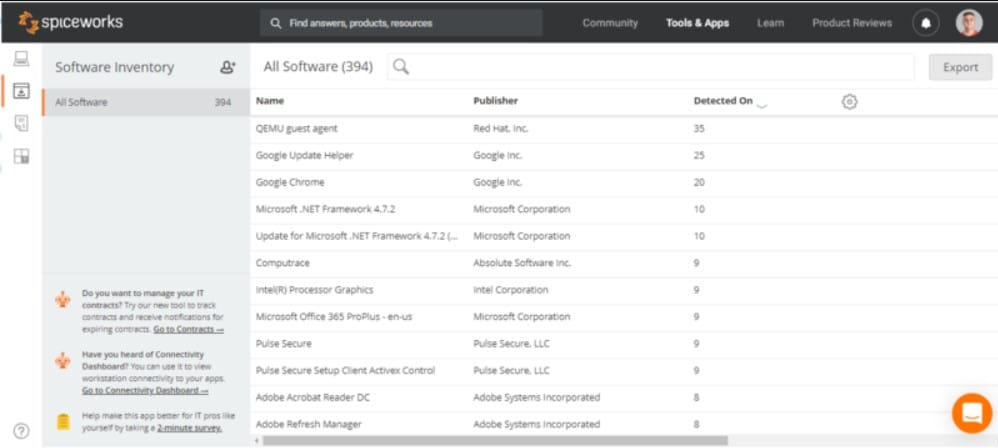Screen dimensions: 998x448
Task: Click Absolute Software Inc. publisher cell
Action: coord(523,263)
